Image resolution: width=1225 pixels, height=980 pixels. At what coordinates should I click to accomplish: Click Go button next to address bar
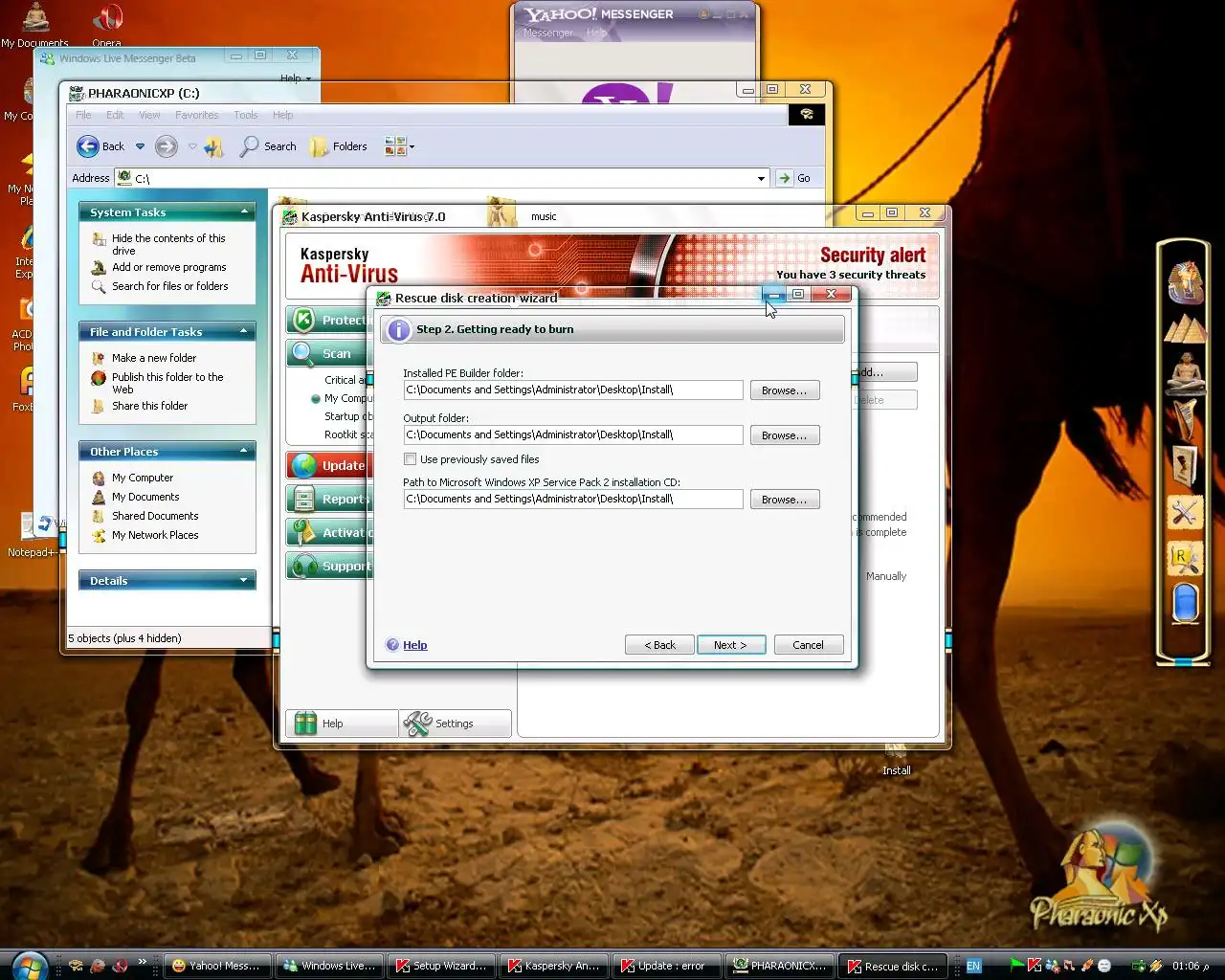[794, 178]
